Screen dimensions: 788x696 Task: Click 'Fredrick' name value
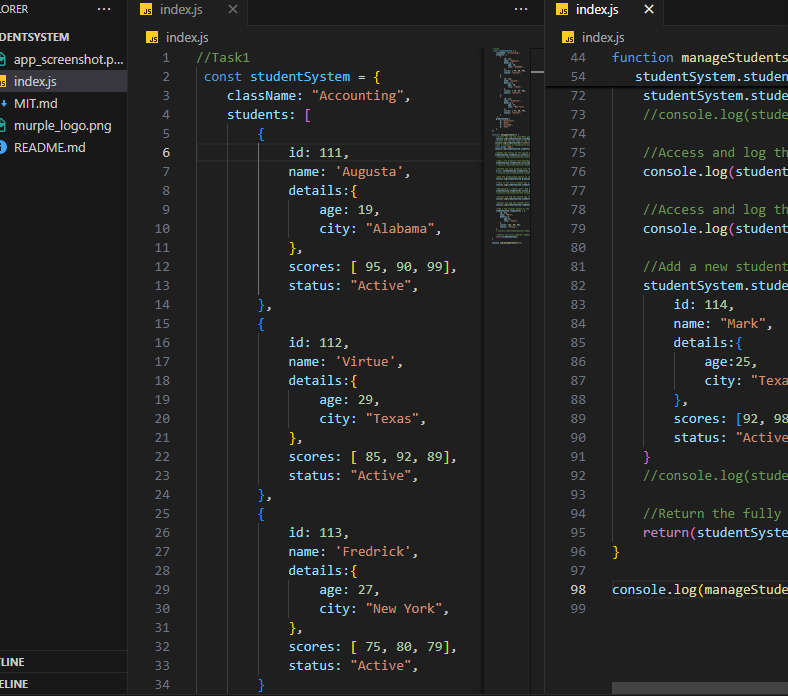coord(372,552)
